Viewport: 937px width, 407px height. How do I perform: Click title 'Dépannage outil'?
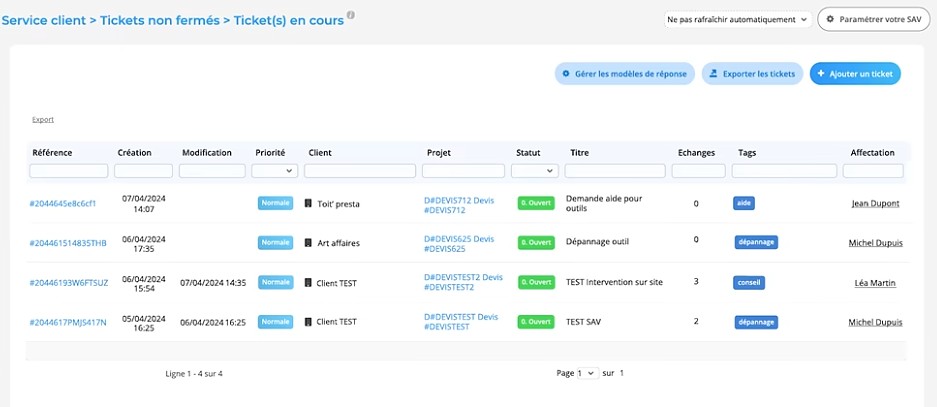[597, 242]
